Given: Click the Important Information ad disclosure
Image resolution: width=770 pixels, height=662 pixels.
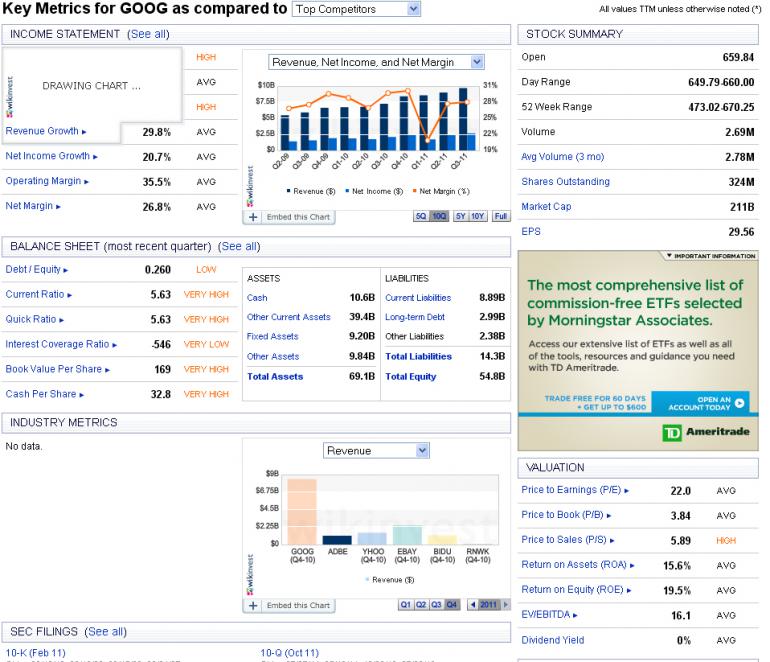Looking at the screenshot, I should click(711, 256).
